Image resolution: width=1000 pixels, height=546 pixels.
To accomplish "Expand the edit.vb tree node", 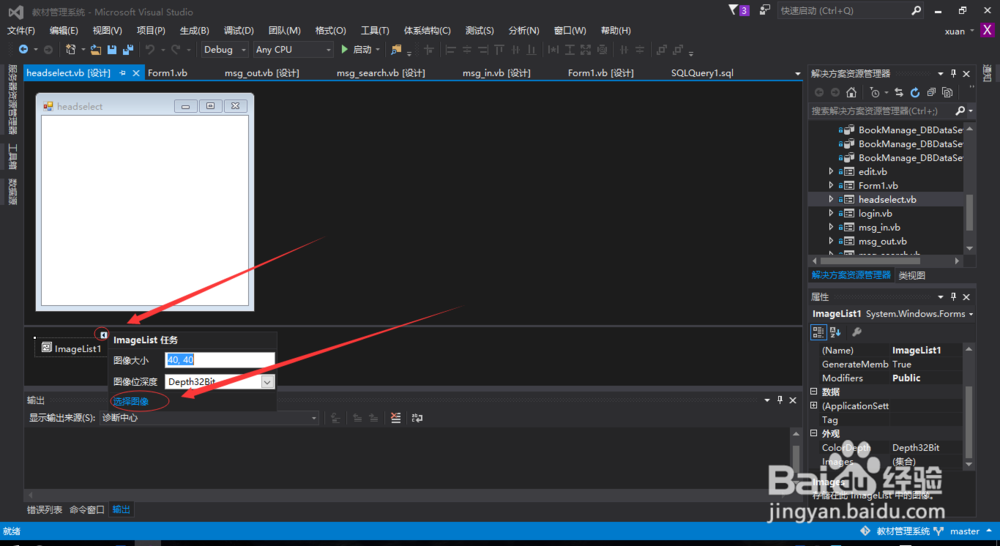I will [x=830, y=172].
